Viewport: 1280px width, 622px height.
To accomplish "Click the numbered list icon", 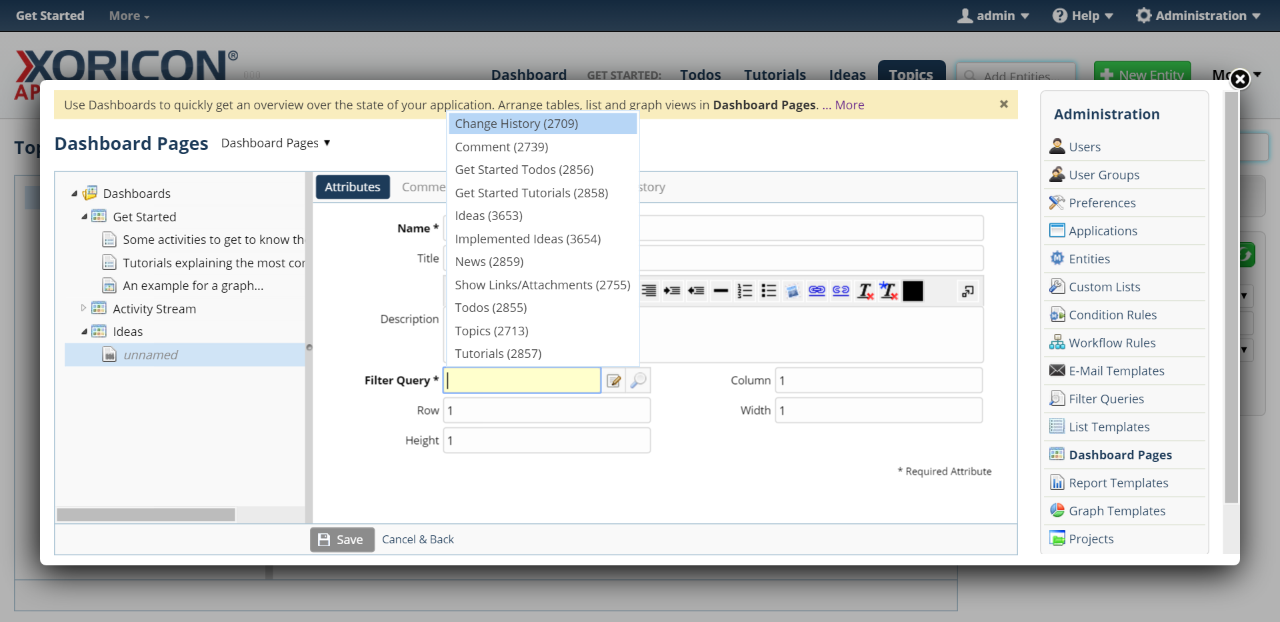I will point(745,291).
